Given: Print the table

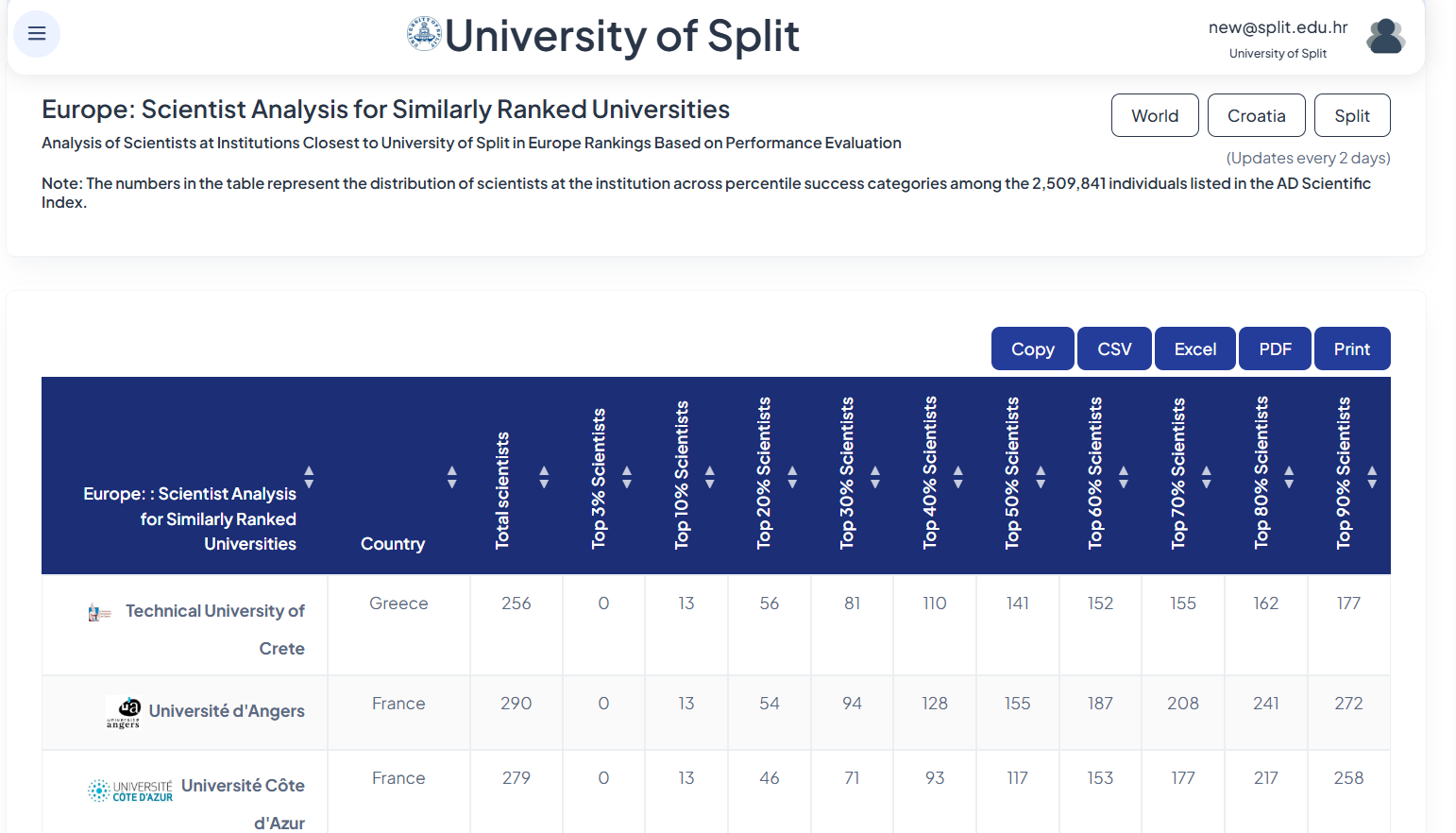Looking at the screenshot, I should [1352, 348].
